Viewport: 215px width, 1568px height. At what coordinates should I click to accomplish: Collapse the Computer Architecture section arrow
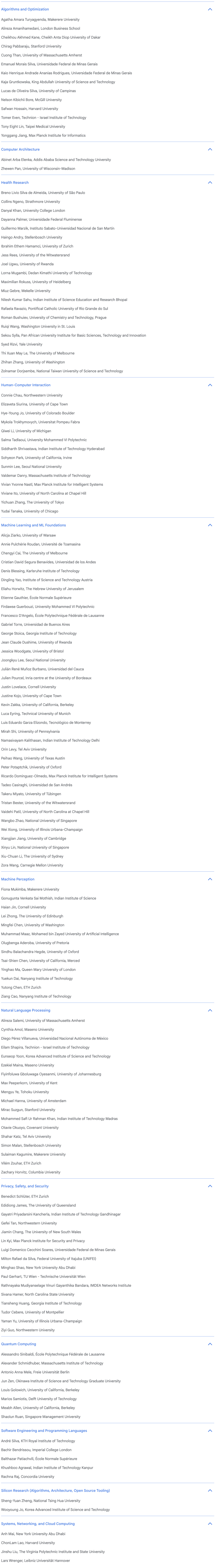pyautogui.click(x=210, y=149)
